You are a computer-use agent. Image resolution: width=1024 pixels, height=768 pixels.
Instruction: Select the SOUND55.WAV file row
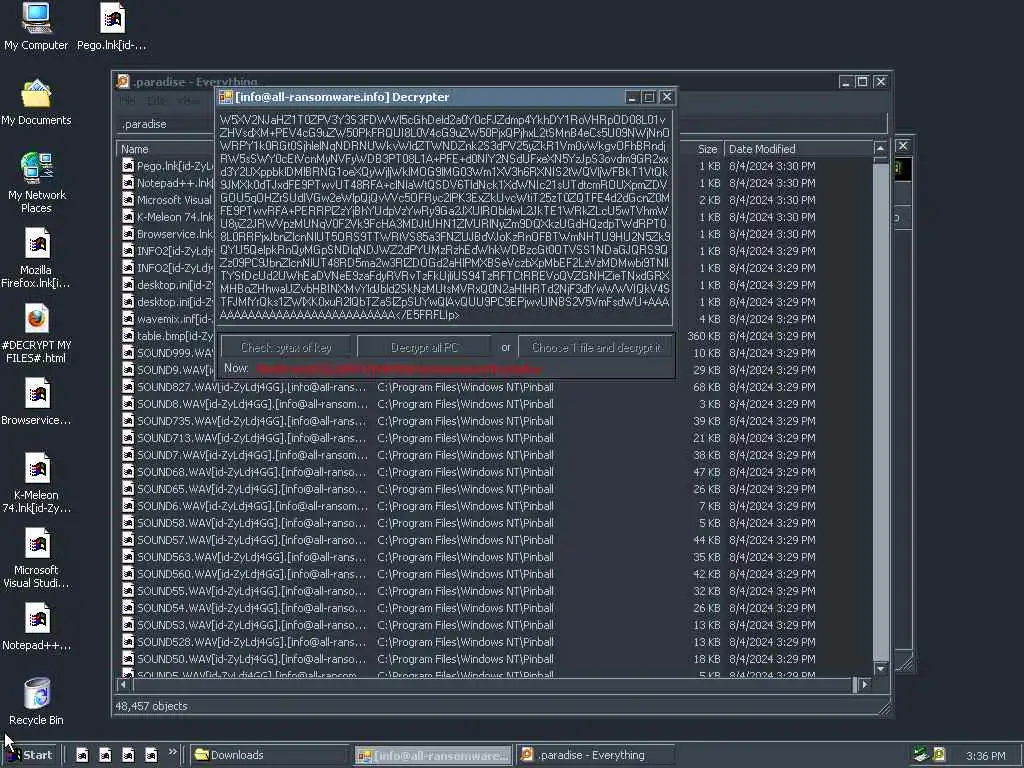point(495,590)
